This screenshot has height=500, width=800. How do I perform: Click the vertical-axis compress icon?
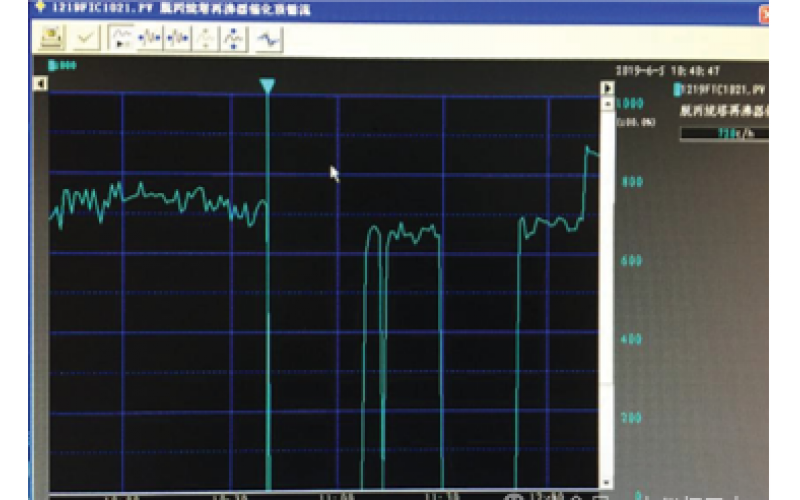coord(233,38)
